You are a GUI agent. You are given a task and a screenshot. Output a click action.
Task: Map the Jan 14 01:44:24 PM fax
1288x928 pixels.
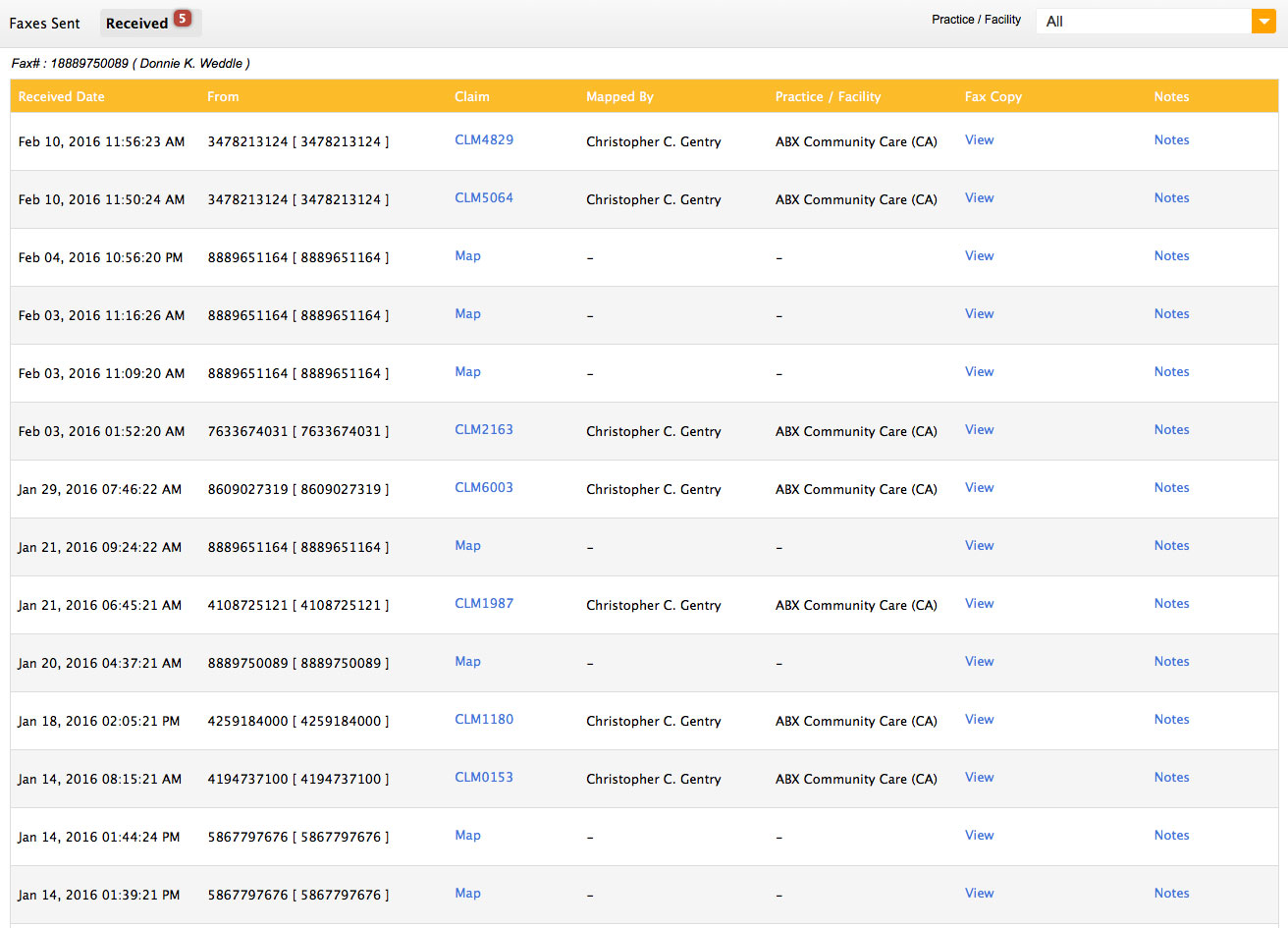point(467,836)
